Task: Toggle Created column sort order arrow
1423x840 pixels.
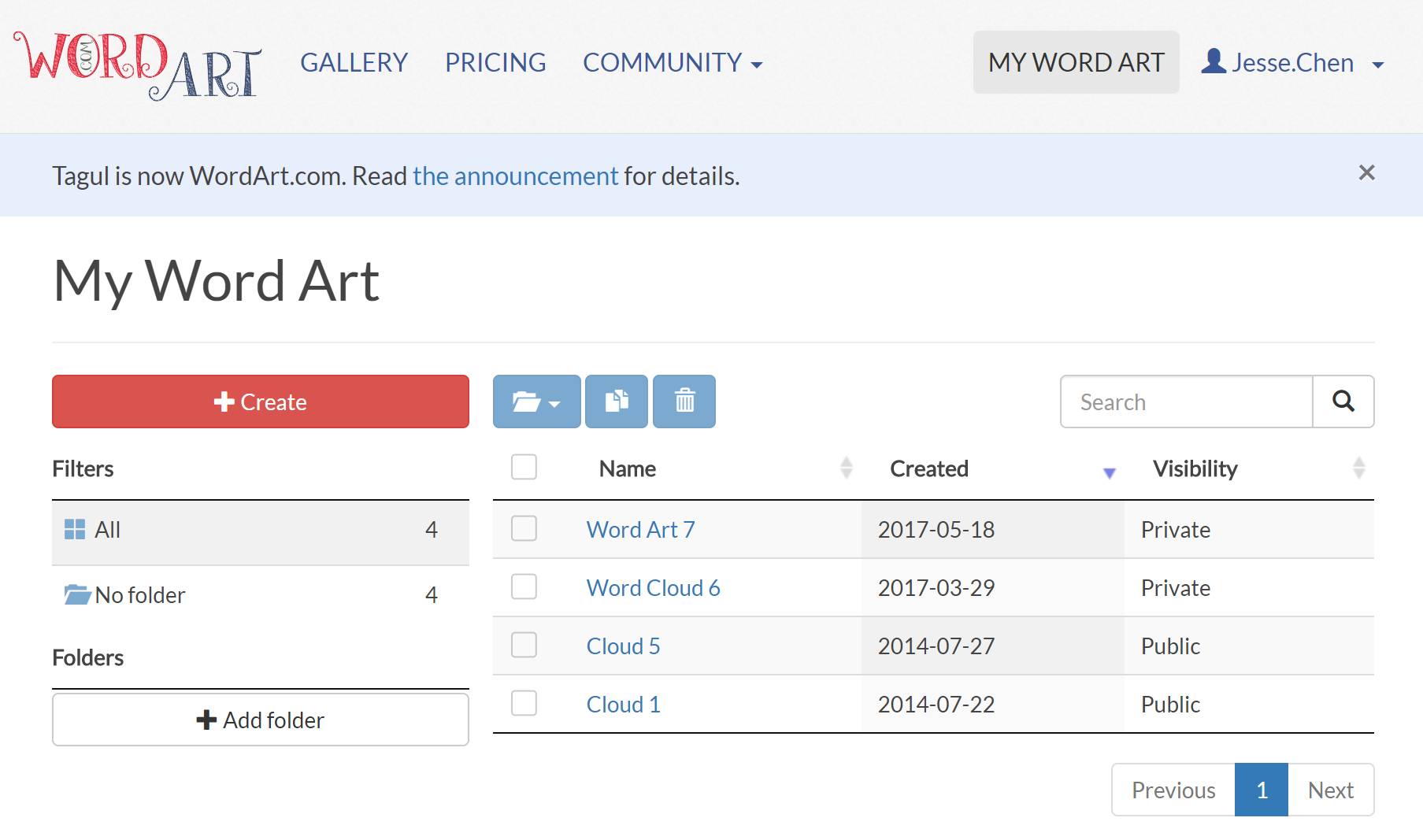Action: [1109, 472]
